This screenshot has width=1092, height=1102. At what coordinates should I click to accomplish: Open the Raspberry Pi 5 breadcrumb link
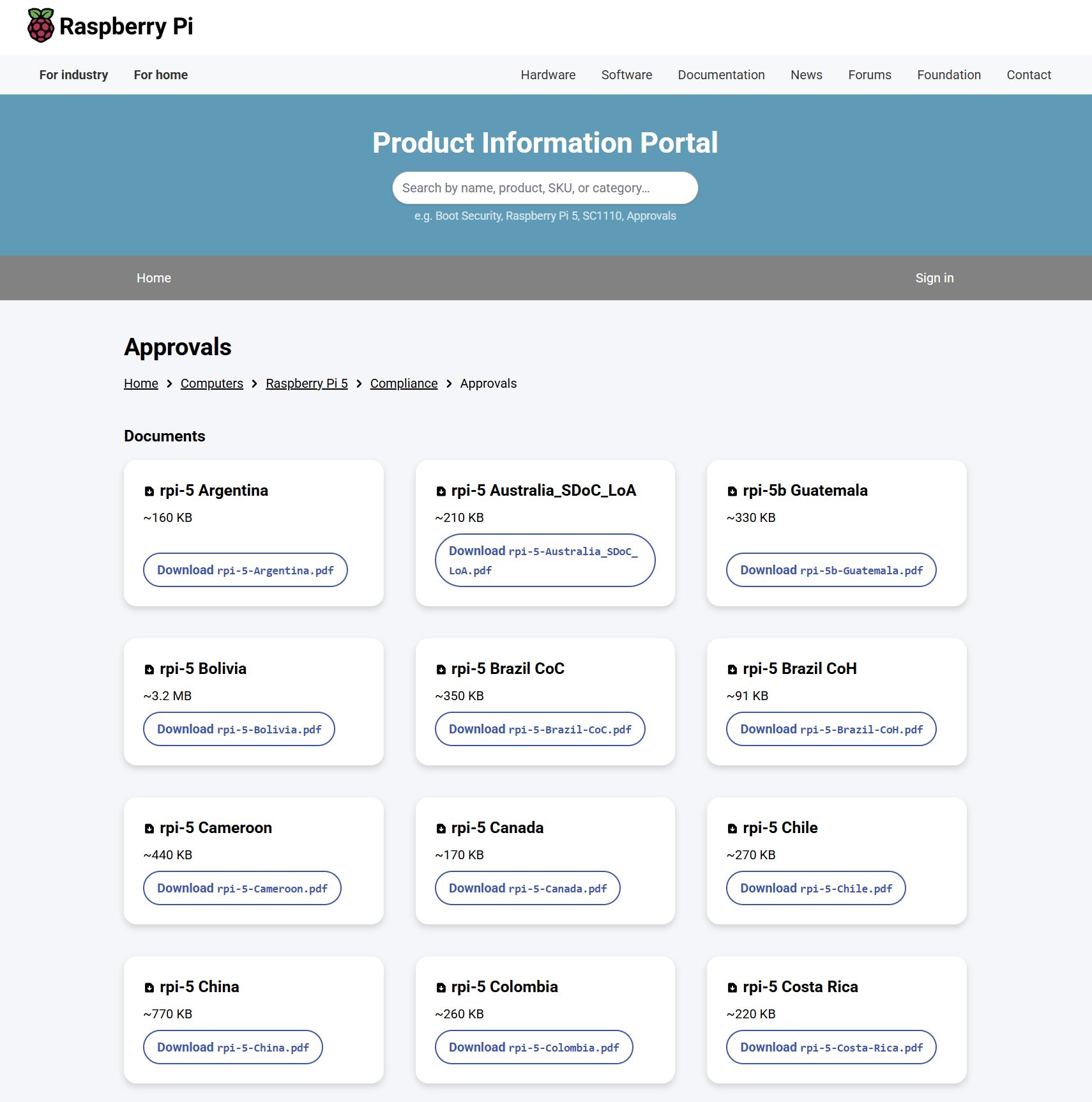(x=307, y=383)
